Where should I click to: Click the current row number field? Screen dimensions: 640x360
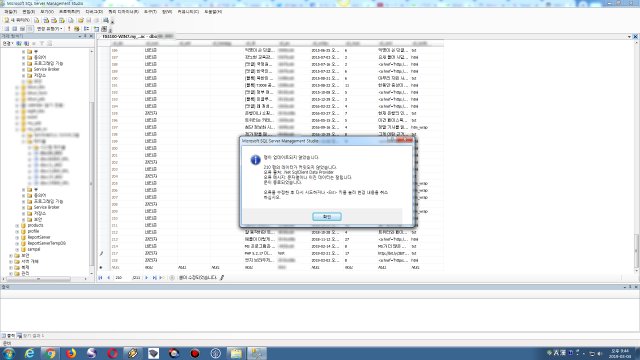pos(120,278)
